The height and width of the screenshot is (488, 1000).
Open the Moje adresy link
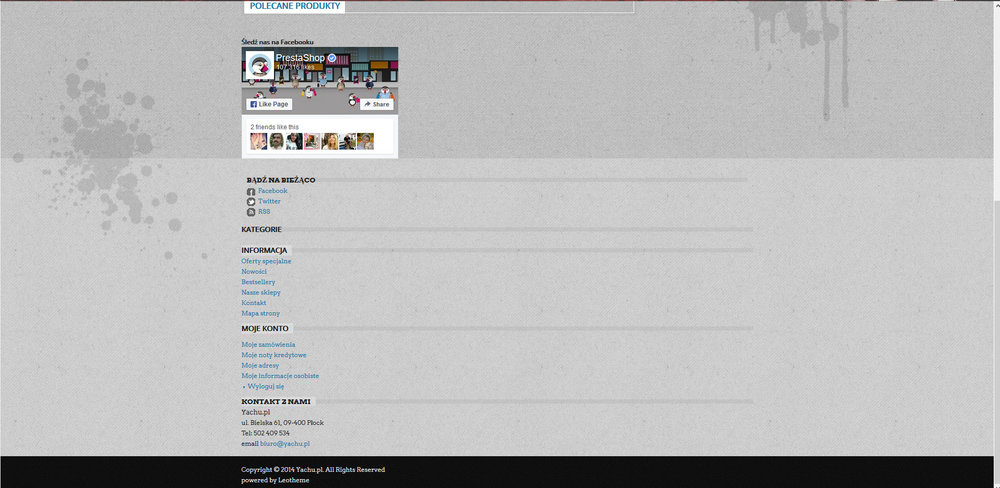[x=260, y=366]
